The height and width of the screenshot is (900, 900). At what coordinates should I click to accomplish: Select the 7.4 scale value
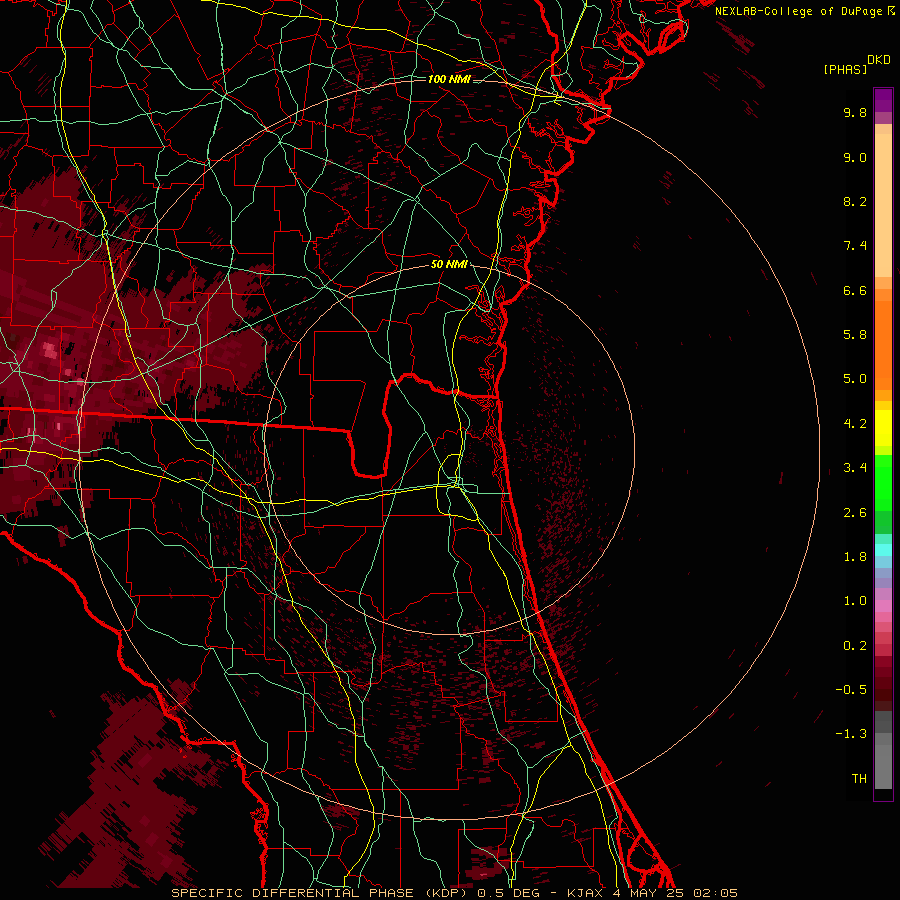point(855,246)
